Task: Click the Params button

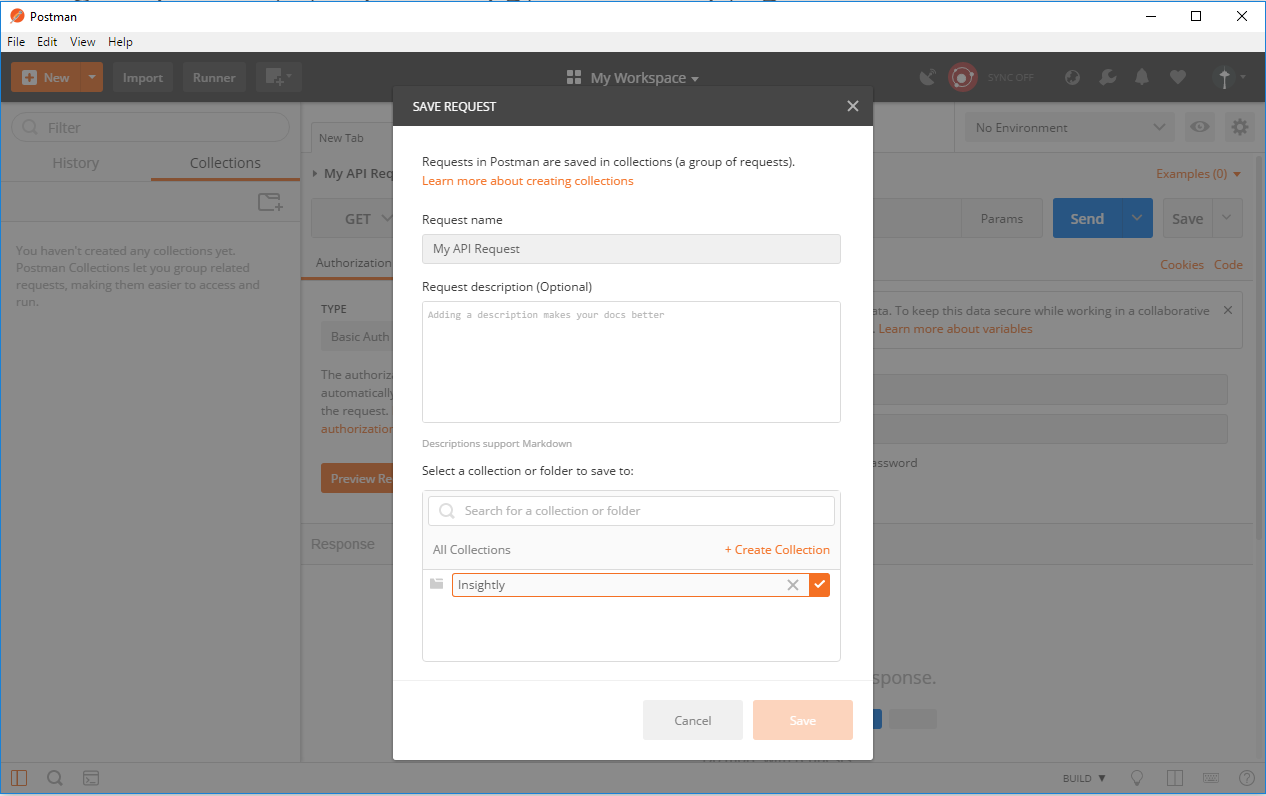Action: [x=1001, y=219]
